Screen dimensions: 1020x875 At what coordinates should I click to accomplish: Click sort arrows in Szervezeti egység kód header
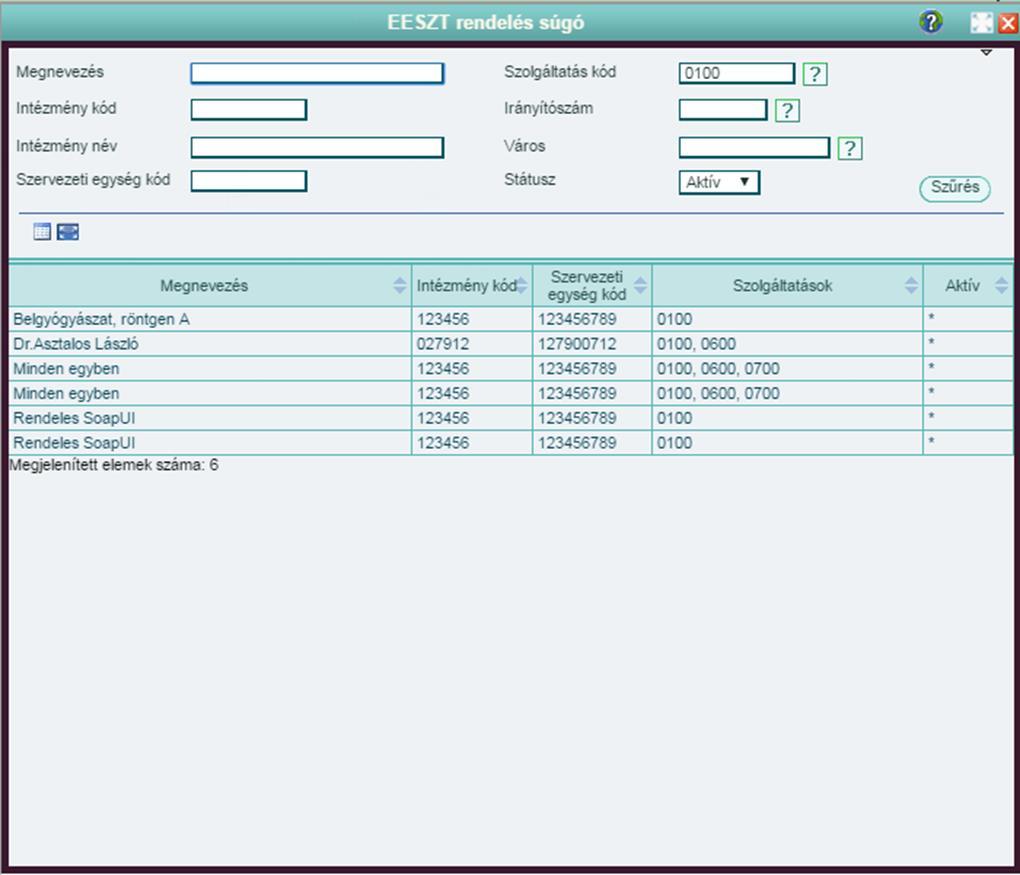coord(641,285)
